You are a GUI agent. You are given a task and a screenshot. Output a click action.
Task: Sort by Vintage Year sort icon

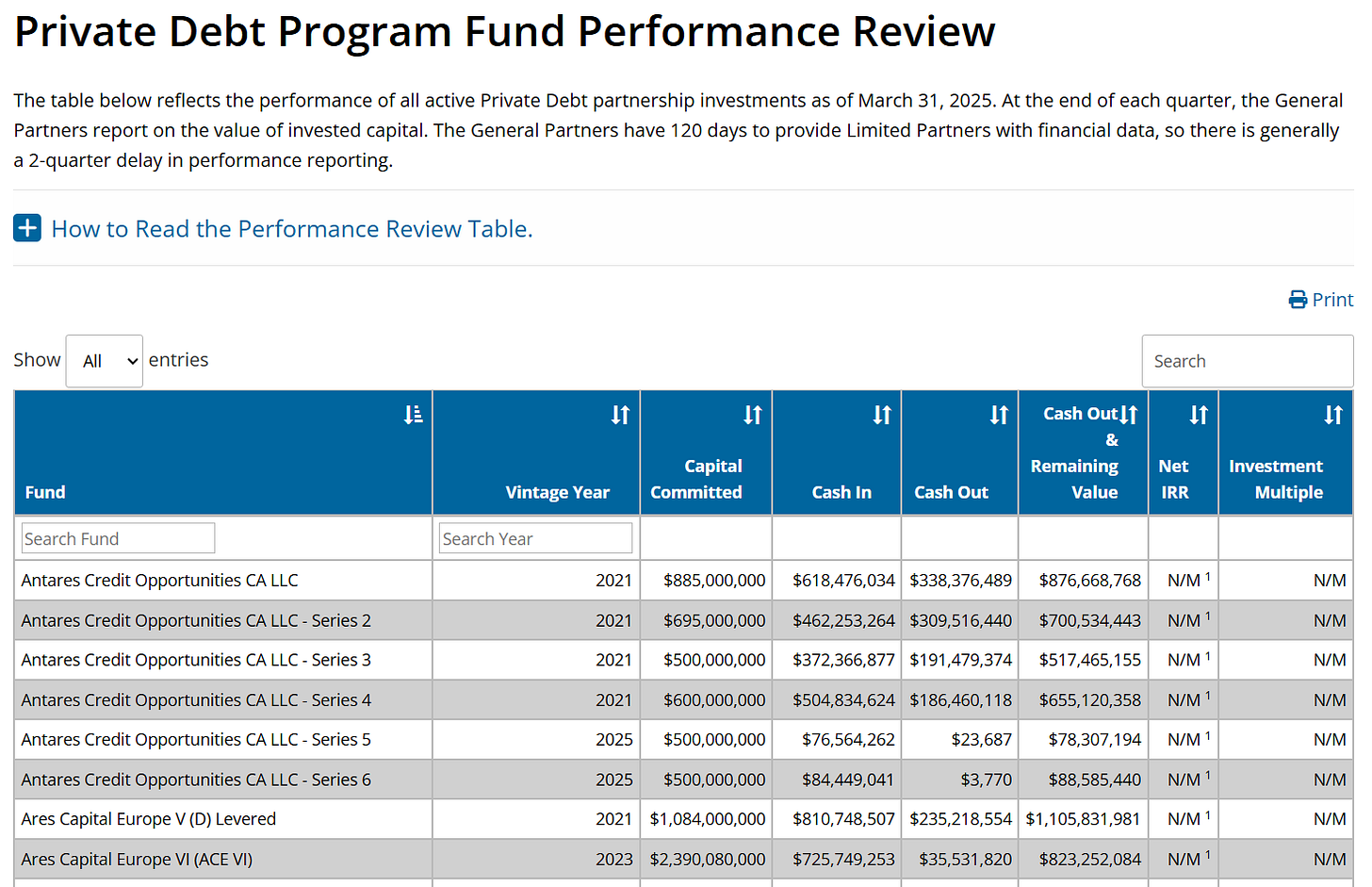(x=620, y=415)
